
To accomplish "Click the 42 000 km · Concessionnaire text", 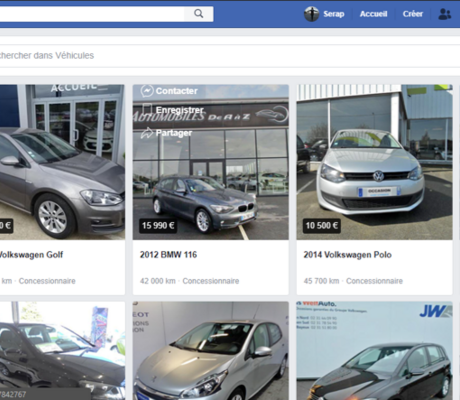I will point(189,281).
